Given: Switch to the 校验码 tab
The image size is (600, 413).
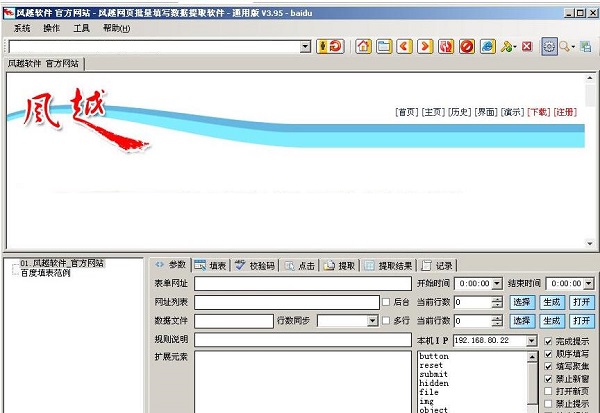Looking at the screenshot, I should coord(255,265).
